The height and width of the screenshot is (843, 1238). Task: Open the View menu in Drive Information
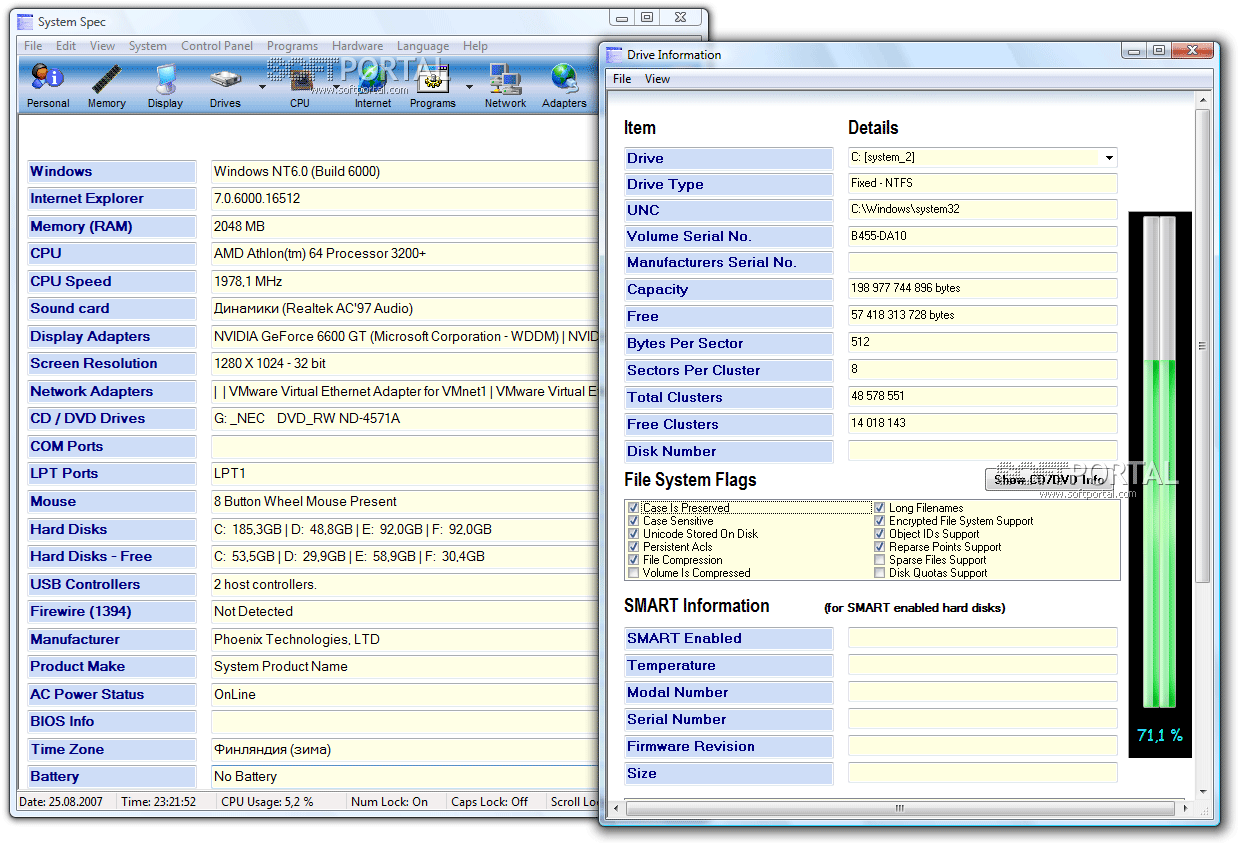[657, 79]
